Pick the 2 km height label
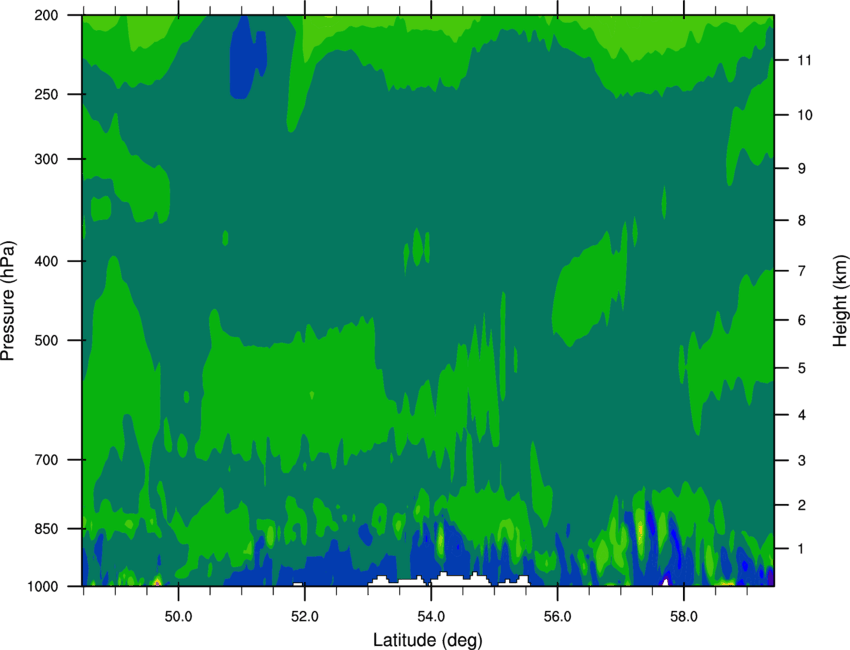This screenshot has width=850, height=650. pos(802,505)
